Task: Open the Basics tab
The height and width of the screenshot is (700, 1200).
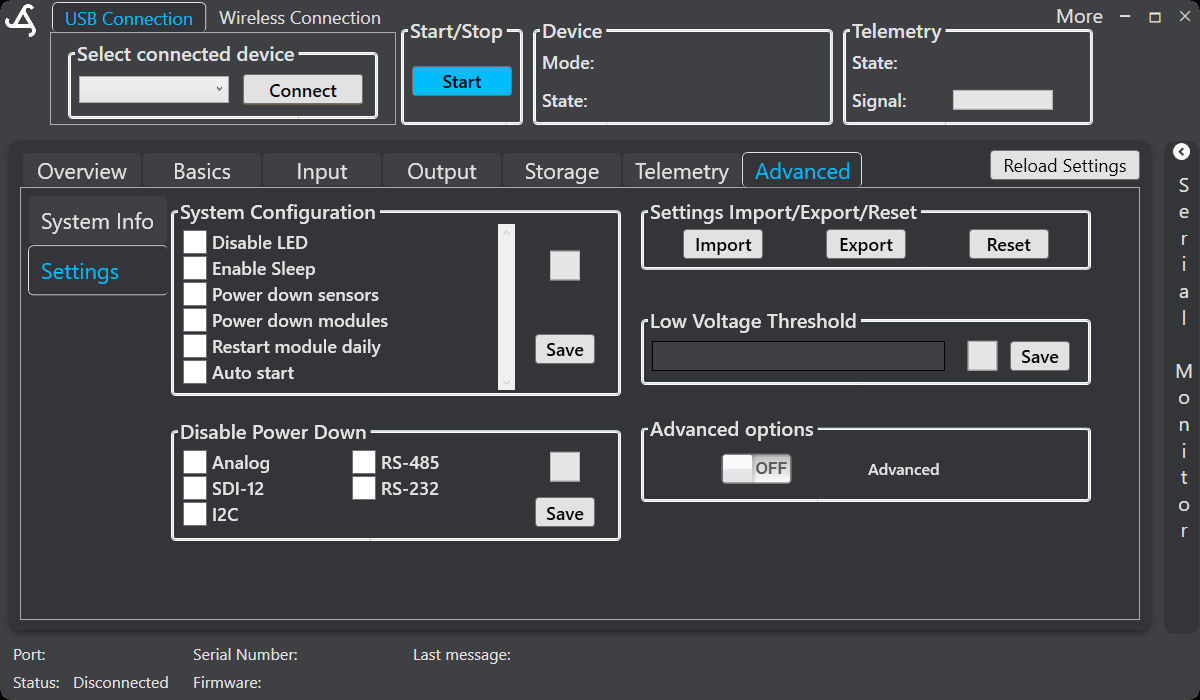Action: coord(202,171)
